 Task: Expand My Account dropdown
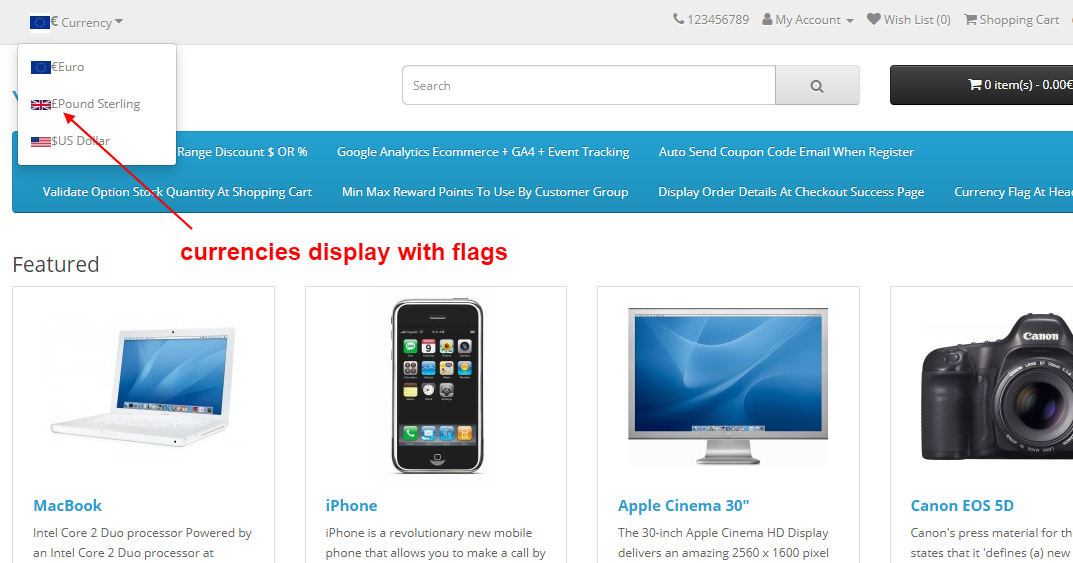tap(807, 20)
